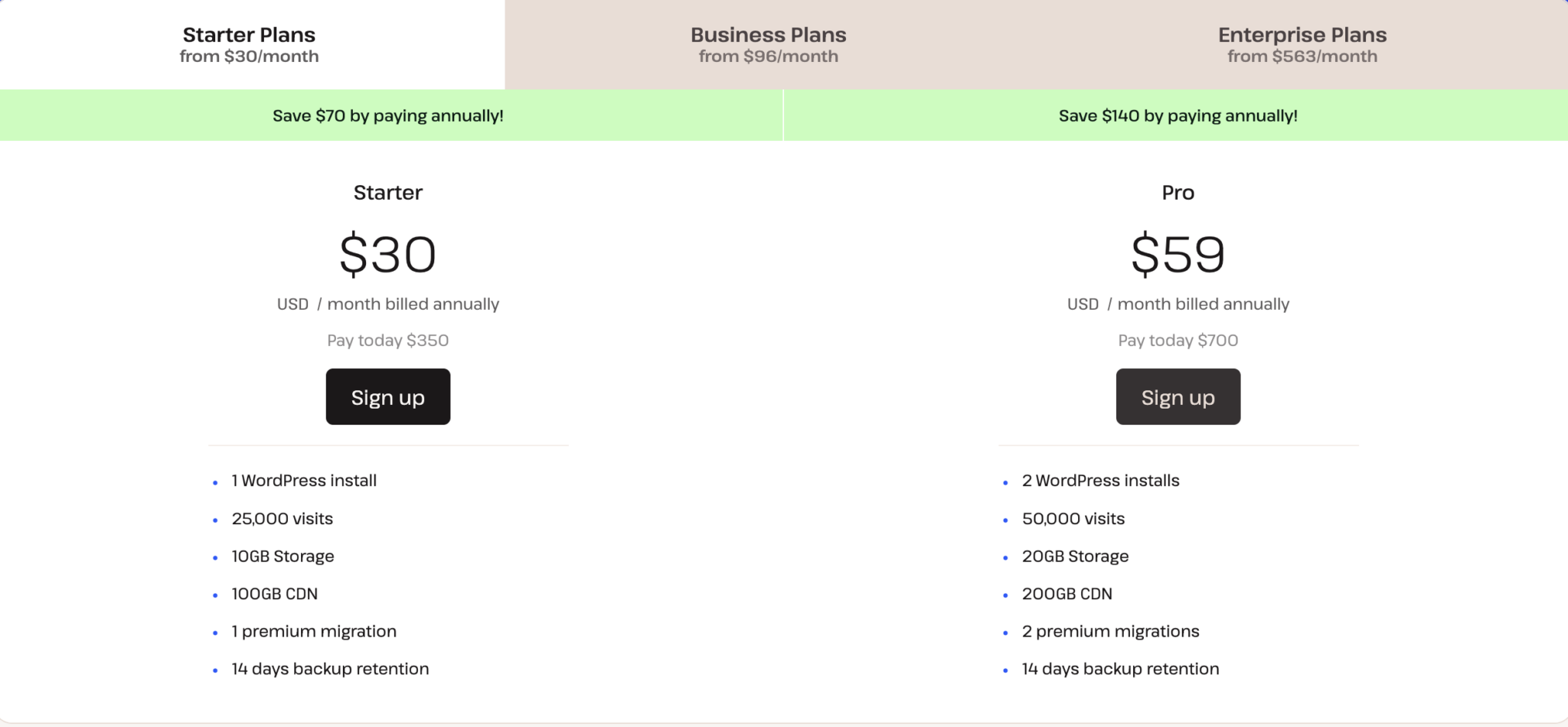Select the 1 WordPress install feature
This screenshot has height=727, width=1568.
pyautogui.click(x=304, y=481)
